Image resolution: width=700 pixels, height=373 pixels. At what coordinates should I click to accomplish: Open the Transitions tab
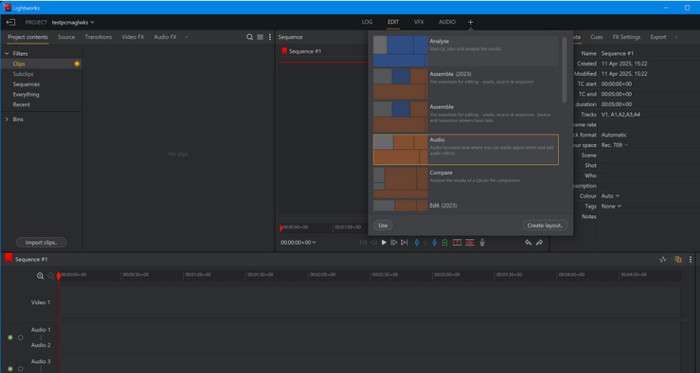[98, 37]
